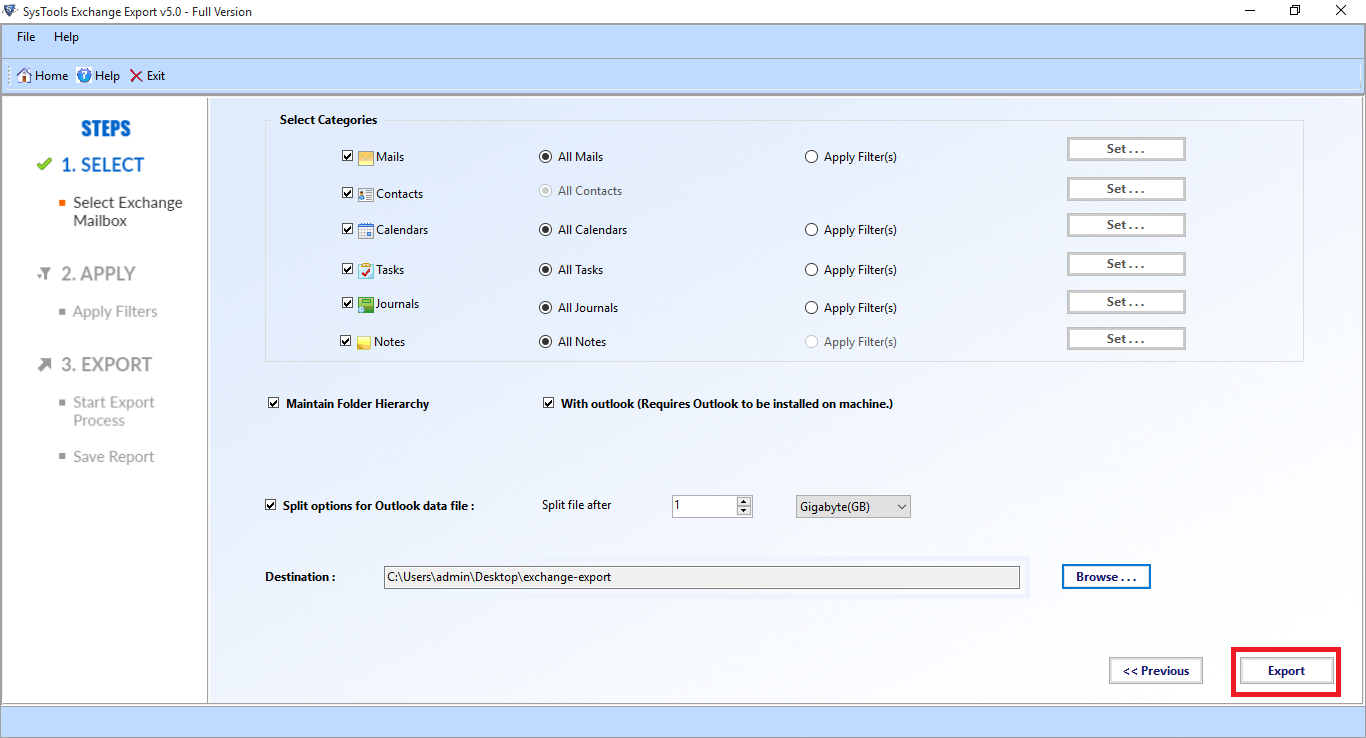Click the Help question-mark toolbar icon
This screenshot has width=1366, height=738.
click(84, 76)
